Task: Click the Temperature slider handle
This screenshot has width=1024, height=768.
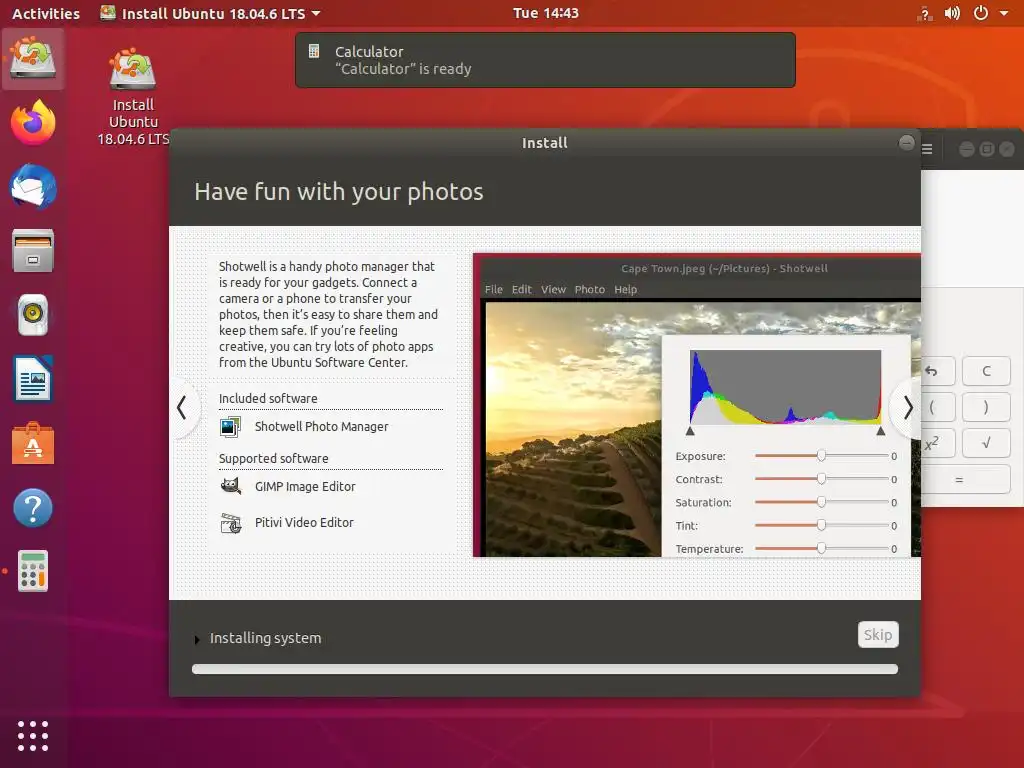Action: coord(821,549)
